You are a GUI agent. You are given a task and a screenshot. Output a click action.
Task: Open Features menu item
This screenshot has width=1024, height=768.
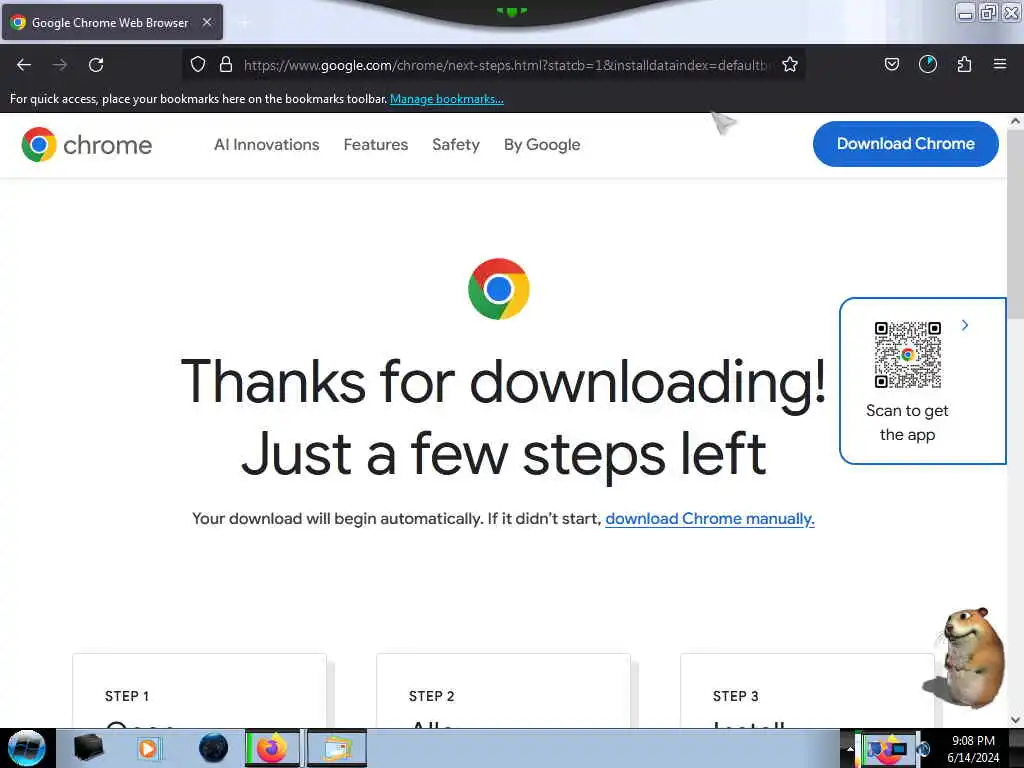coord(376,144)
